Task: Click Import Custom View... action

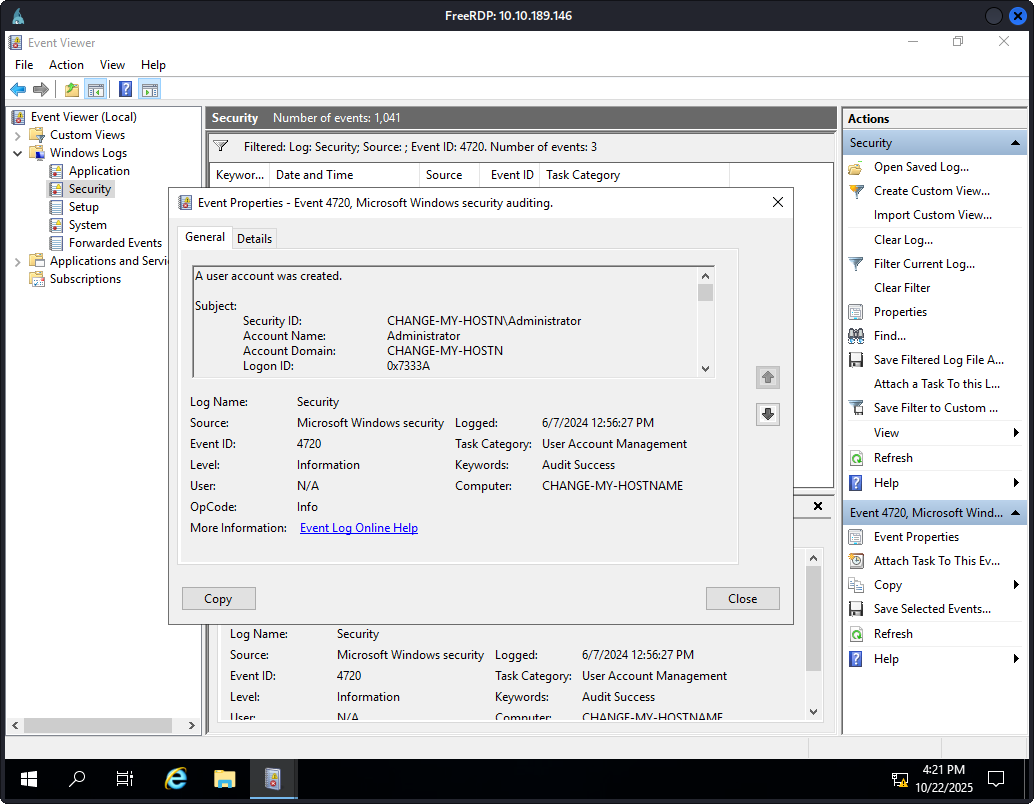Action: [x=932, y=215]
